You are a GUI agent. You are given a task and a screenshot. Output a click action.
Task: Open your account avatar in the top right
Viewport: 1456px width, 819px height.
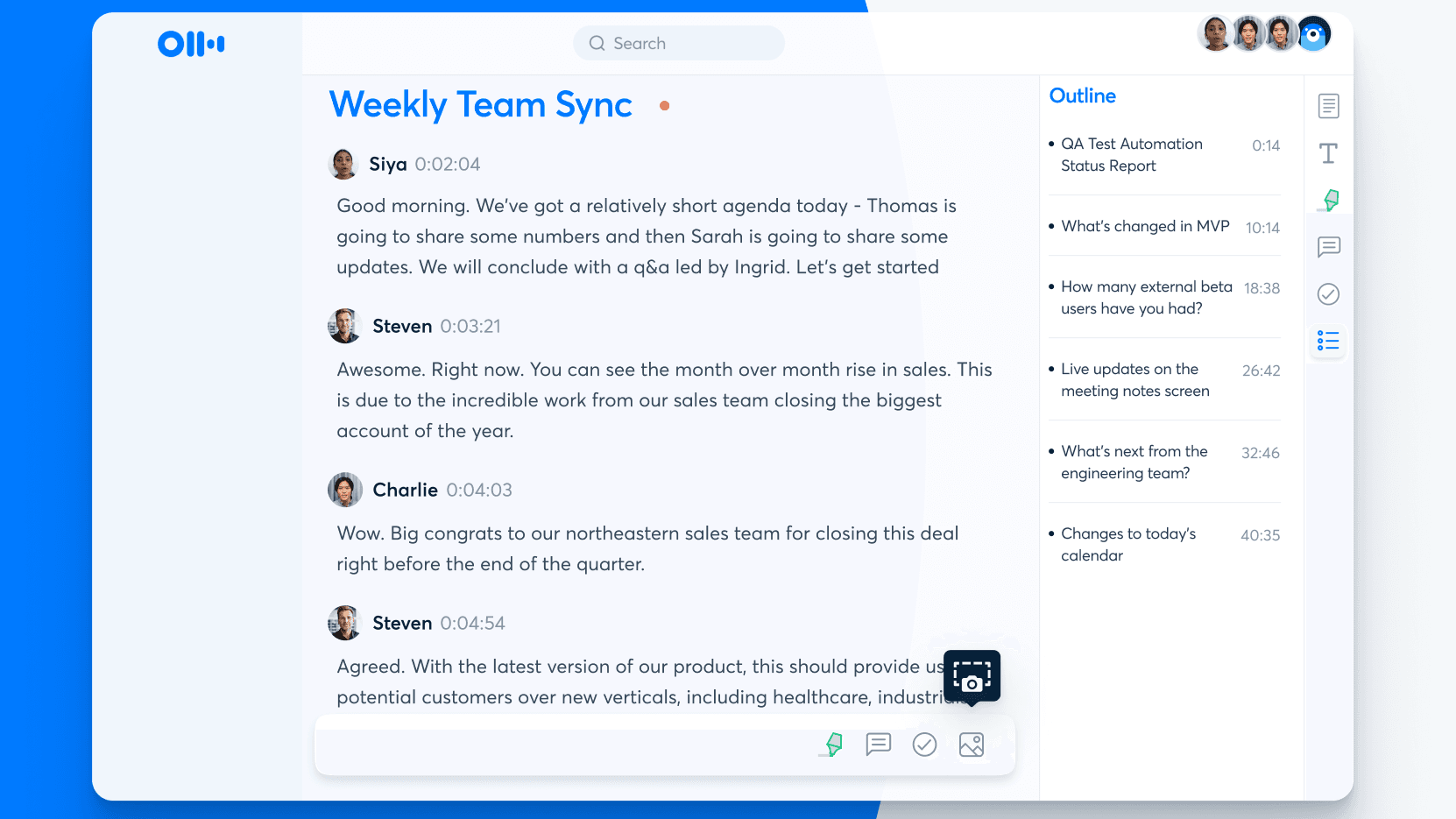pos(1312,33)
